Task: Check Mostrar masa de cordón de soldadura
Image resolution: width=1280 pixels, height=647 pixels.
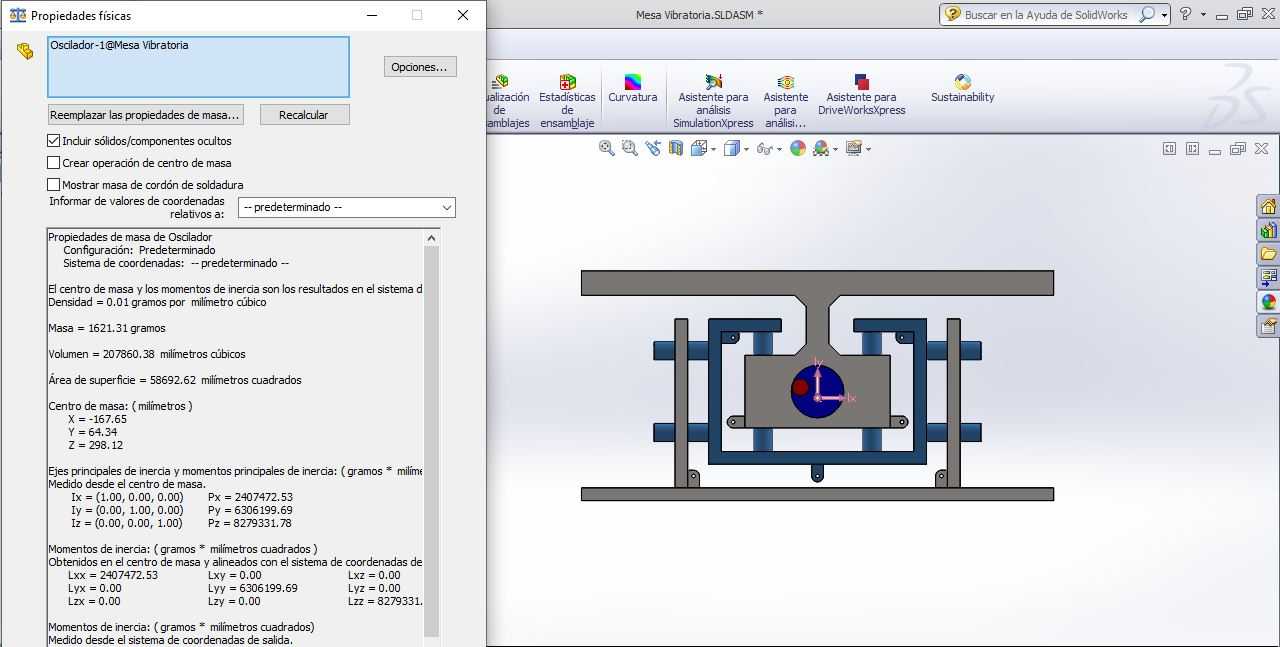Action: pyautogui.click(x=54, y=185)
